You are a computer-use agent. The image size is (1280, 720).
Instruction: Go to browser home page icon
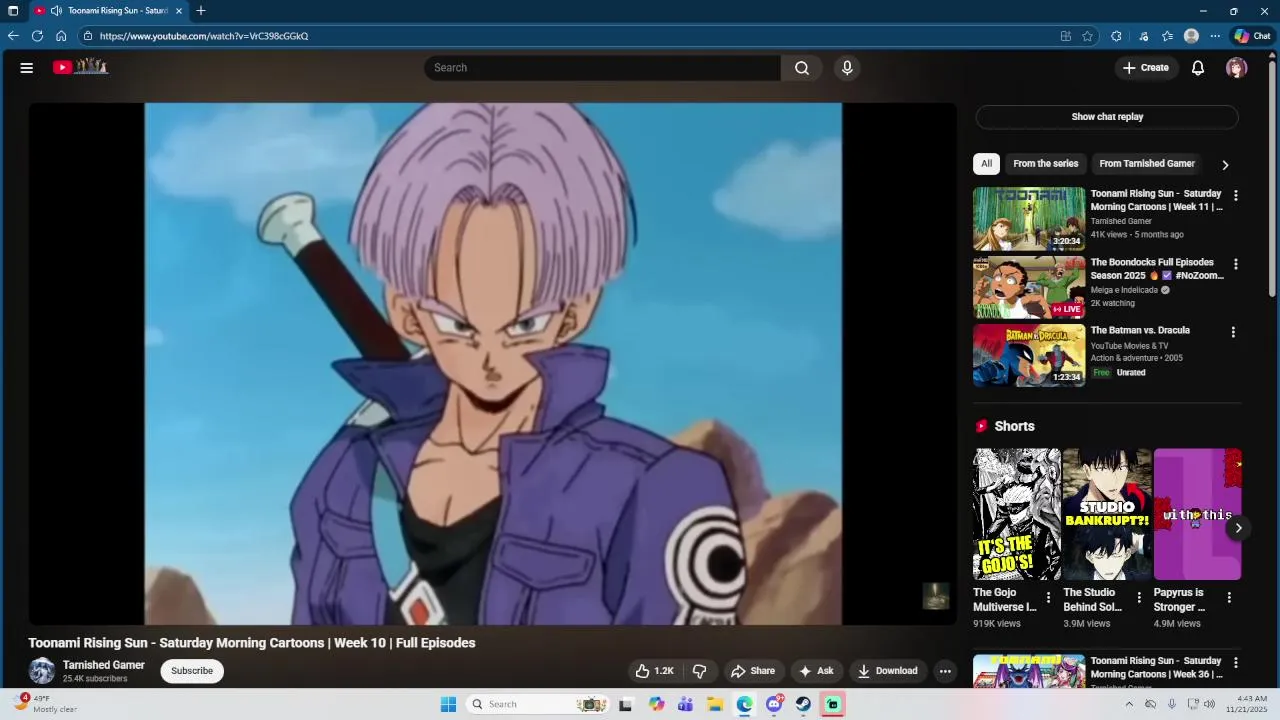(61, 36)
